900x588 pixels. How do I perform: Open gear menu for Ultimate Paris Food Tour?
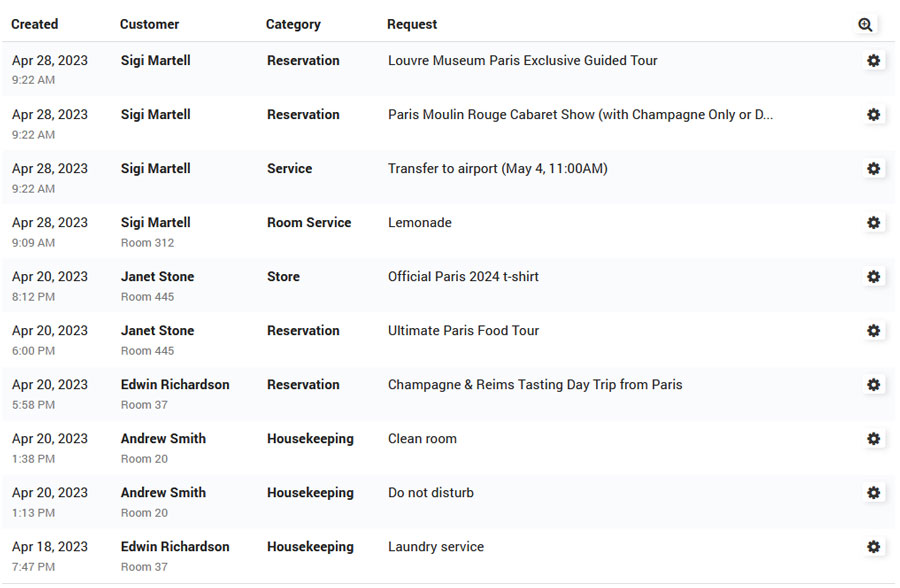[873, 331]
